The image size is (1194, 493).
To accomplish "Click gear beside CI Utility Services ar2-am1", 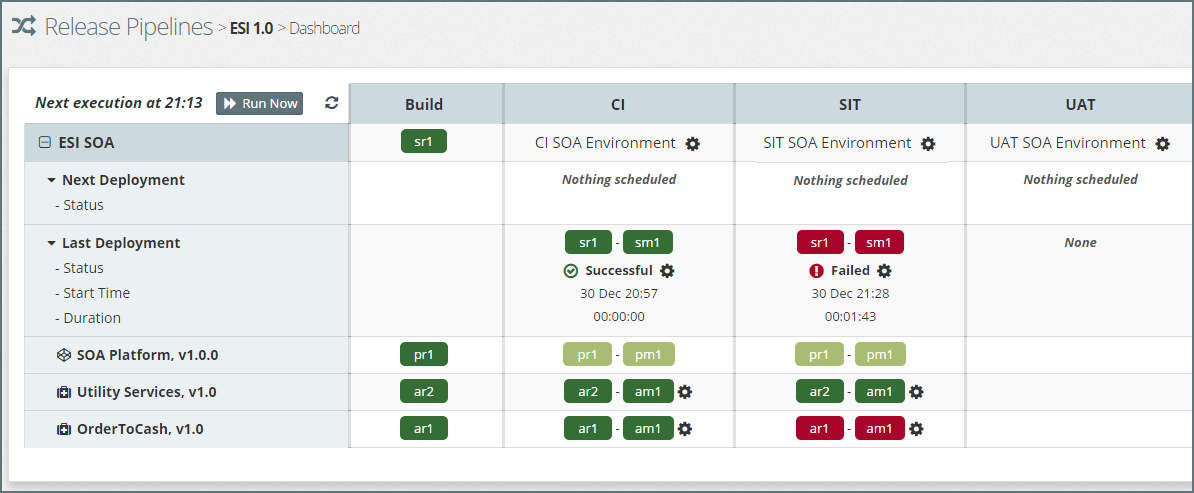I will [685, 392].
